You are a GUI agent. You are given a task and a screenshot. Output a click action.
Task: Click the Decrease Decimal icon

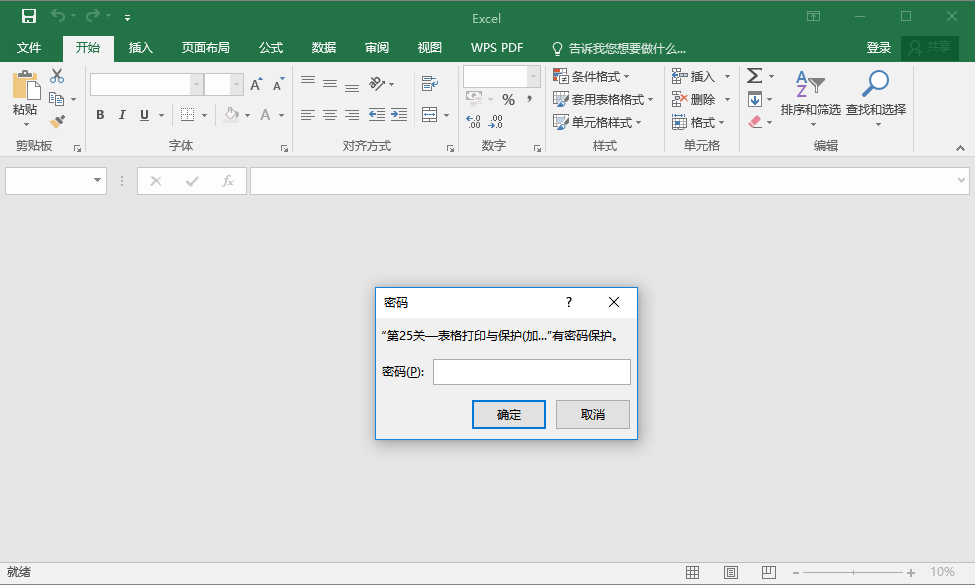click(496, 121)
